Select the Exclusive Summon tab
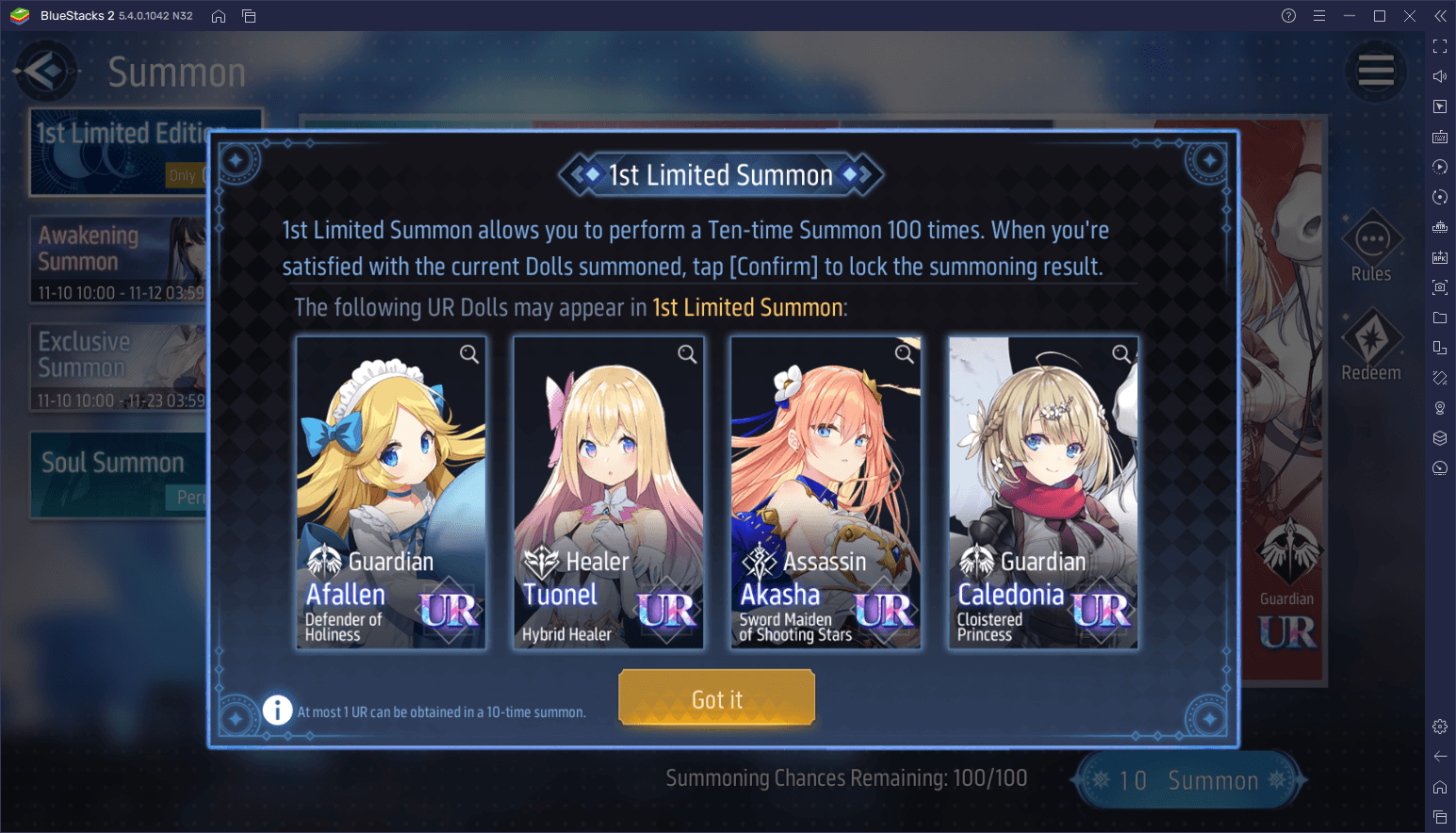Screen dimensions: 1456x833 pos(120,367)
